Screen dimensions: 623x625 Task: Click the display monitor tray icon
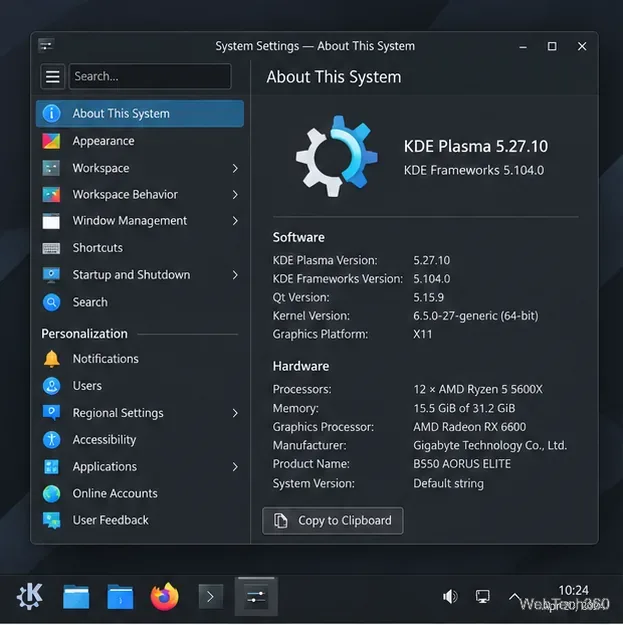(483, 597)
